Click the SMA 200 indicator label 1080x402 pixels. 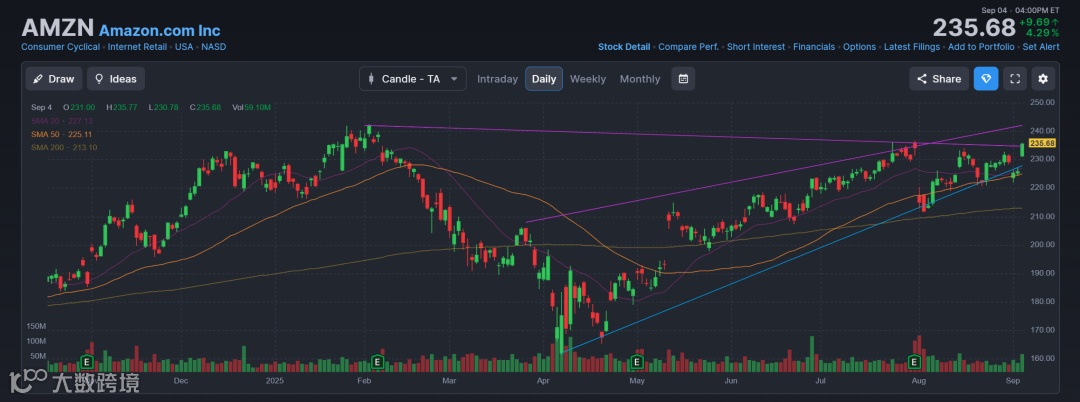coord(64,147)
